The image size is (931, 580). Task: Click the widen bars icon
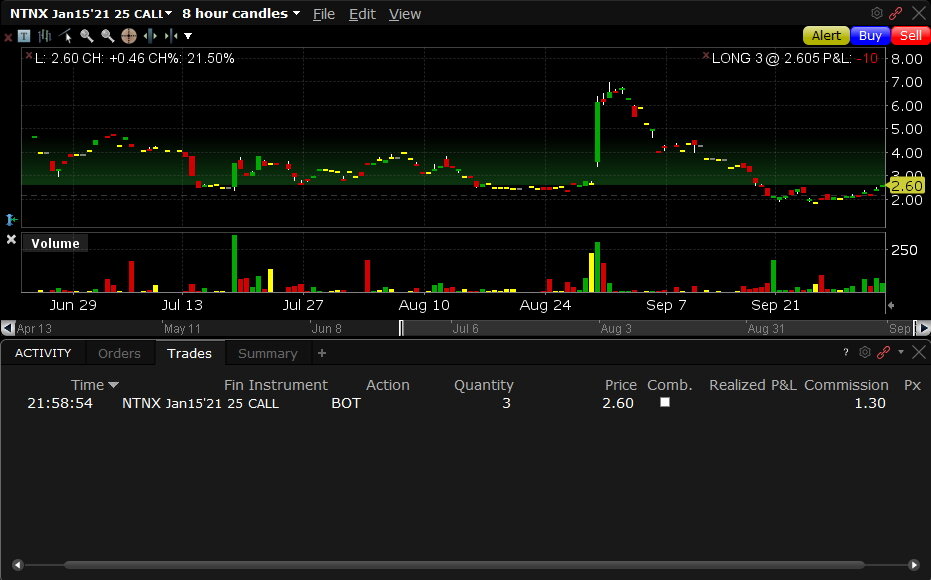150,36
